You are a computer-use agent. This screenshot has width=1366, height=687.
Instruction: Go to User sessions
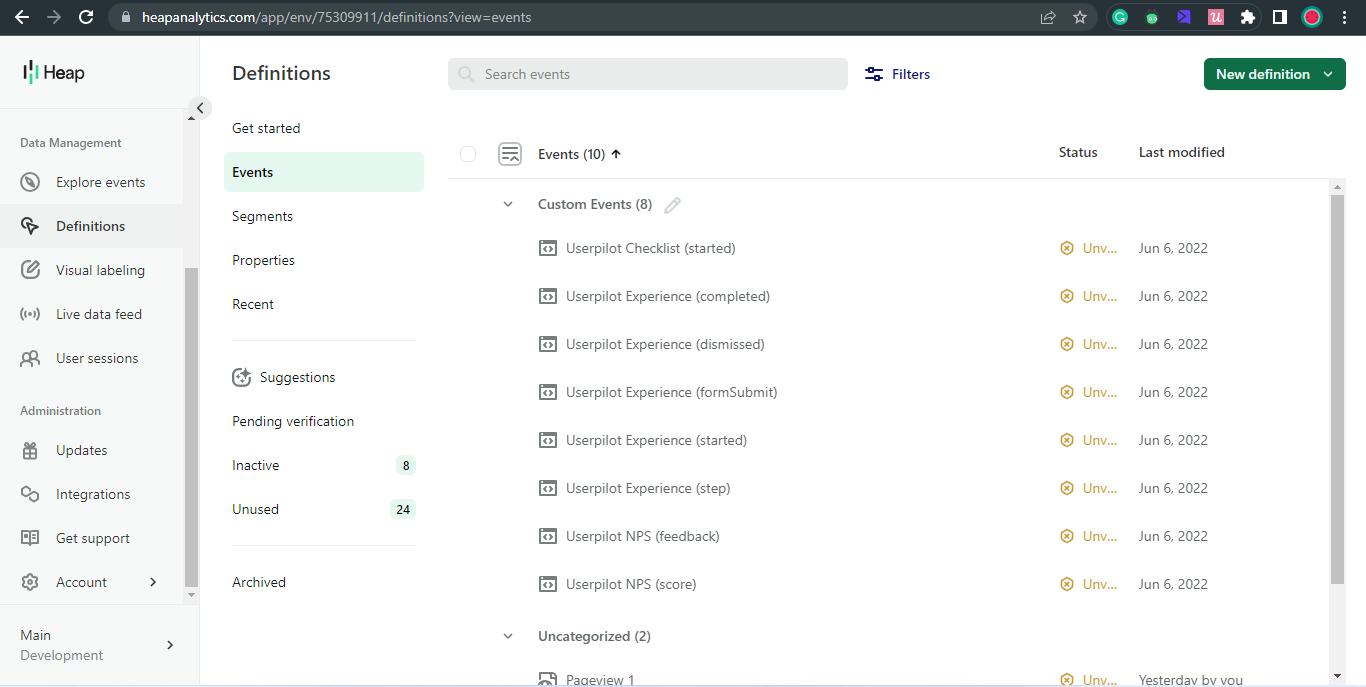[97, 358]
